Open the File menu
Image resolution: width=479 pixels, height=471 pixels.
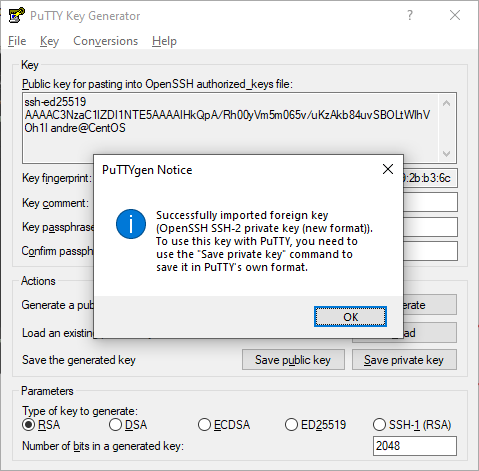17,41
